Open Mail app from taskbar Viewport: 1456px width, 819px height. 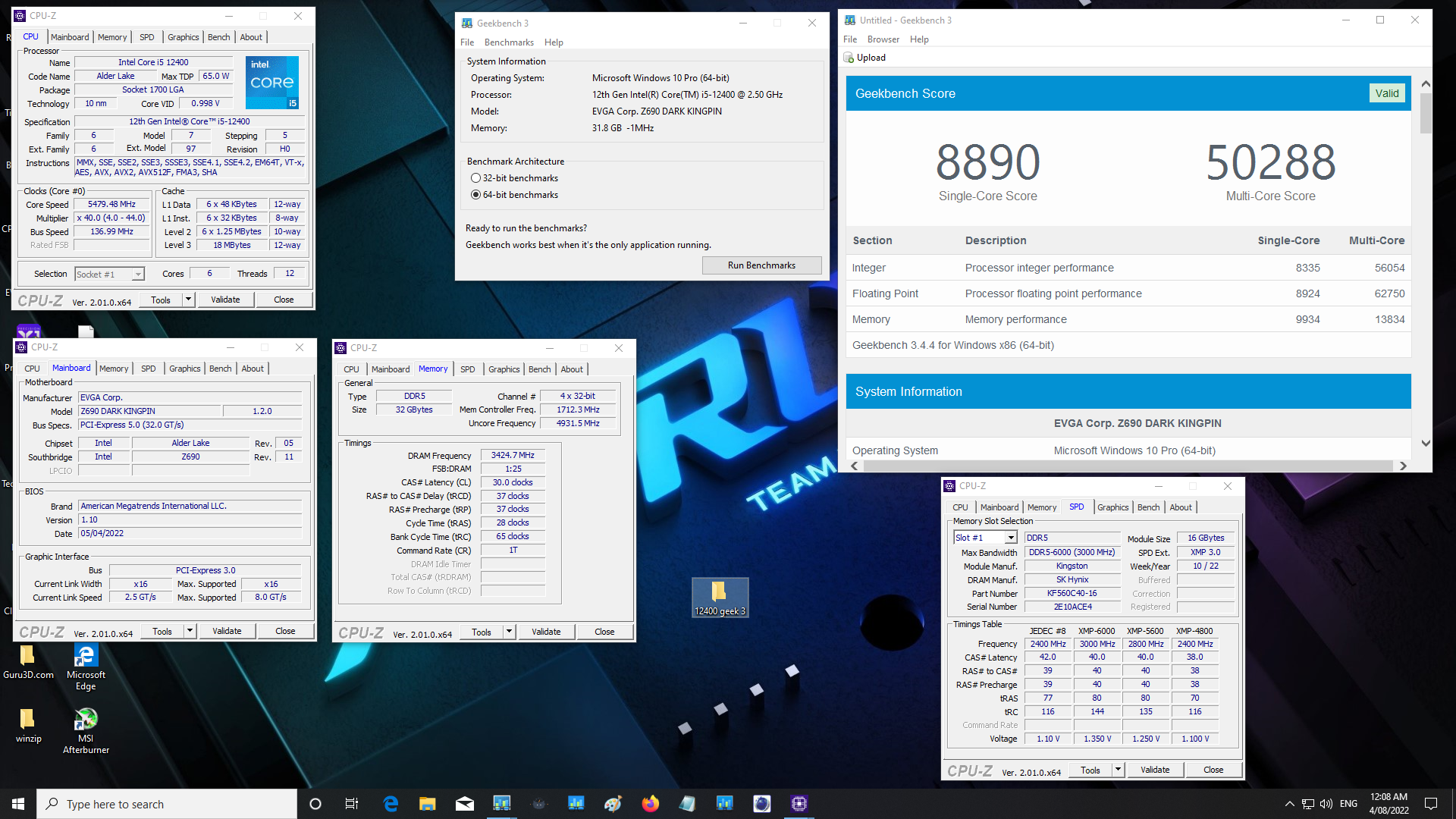tap(465, 804)
